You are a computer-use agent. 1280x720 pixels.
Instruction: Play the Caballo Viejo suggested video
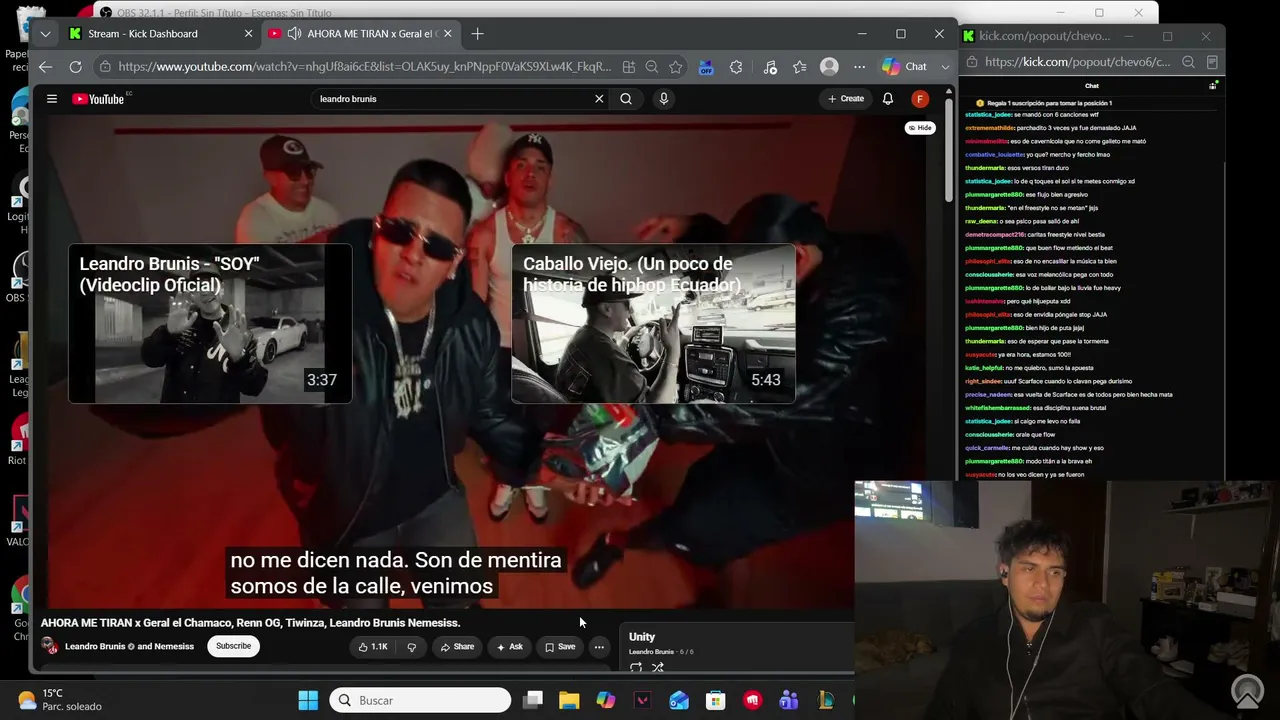654,324
